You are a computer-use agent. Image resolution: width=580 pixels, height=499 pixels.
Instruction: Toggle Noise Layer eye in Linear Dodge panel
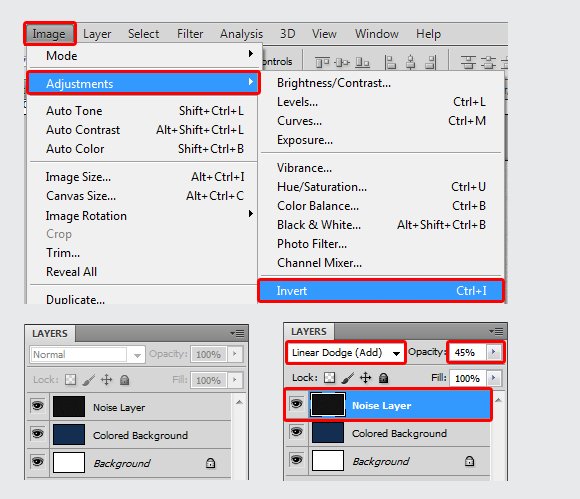pyautogui.click(x=296, y=404)
